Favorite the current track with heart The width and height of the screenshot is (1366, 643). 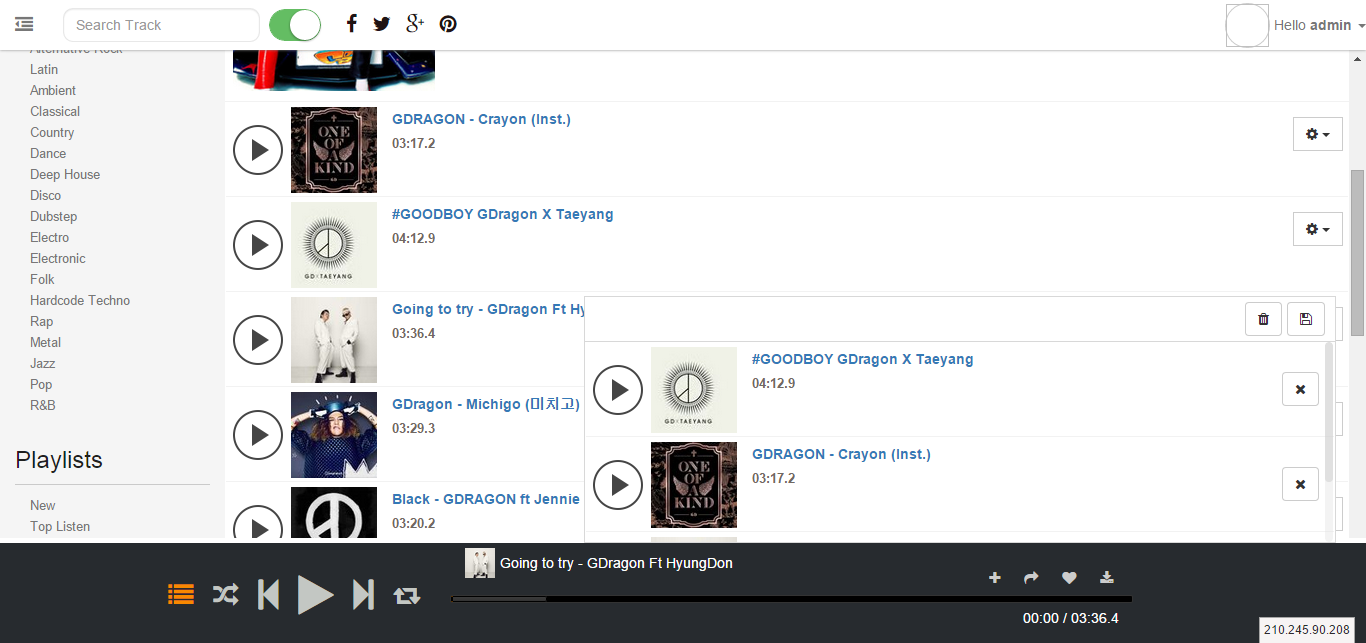[x=1069, y=577]
